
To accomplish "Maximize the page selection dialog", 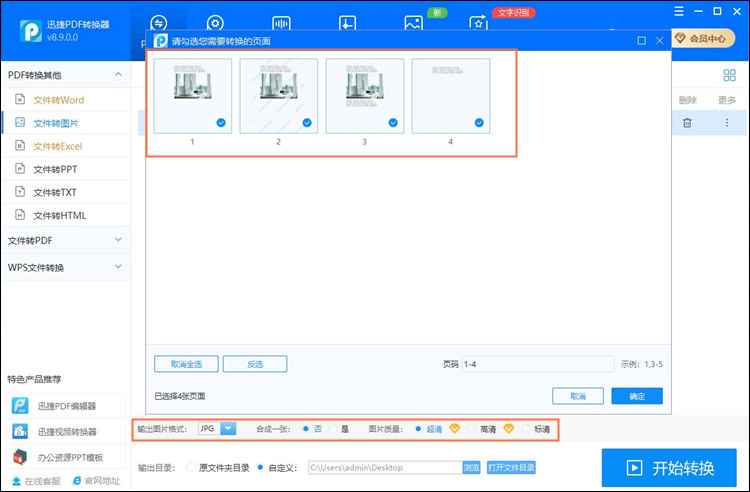I will coord(642,41).
